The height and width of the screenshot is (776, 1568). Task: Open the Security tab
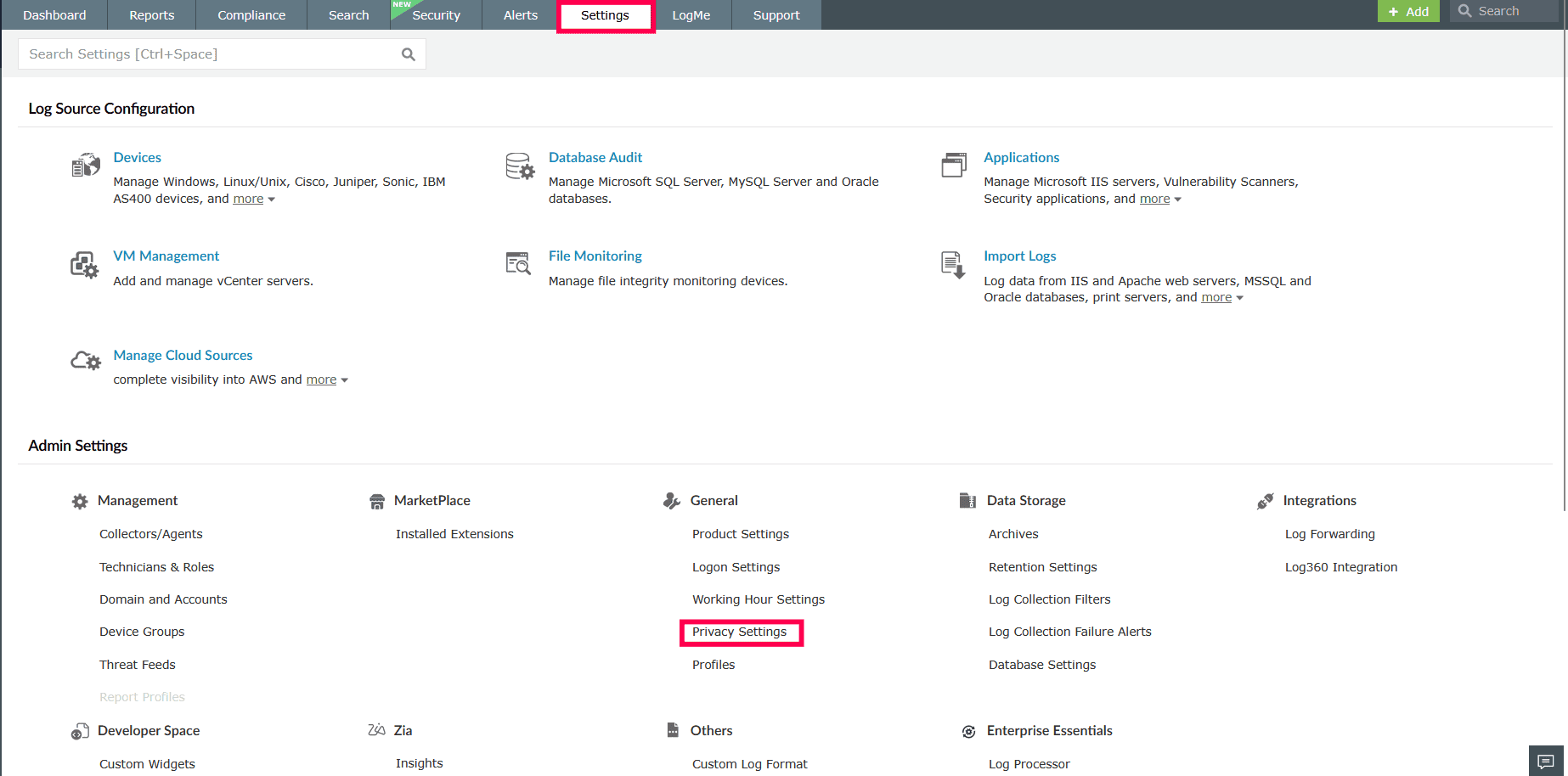[x=436, y=14]
